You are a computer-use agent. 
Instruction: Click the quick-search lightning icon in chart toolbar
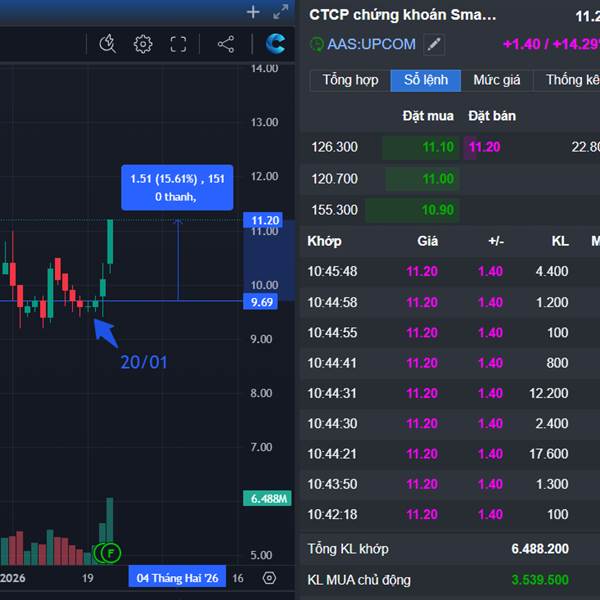(108, 43)
